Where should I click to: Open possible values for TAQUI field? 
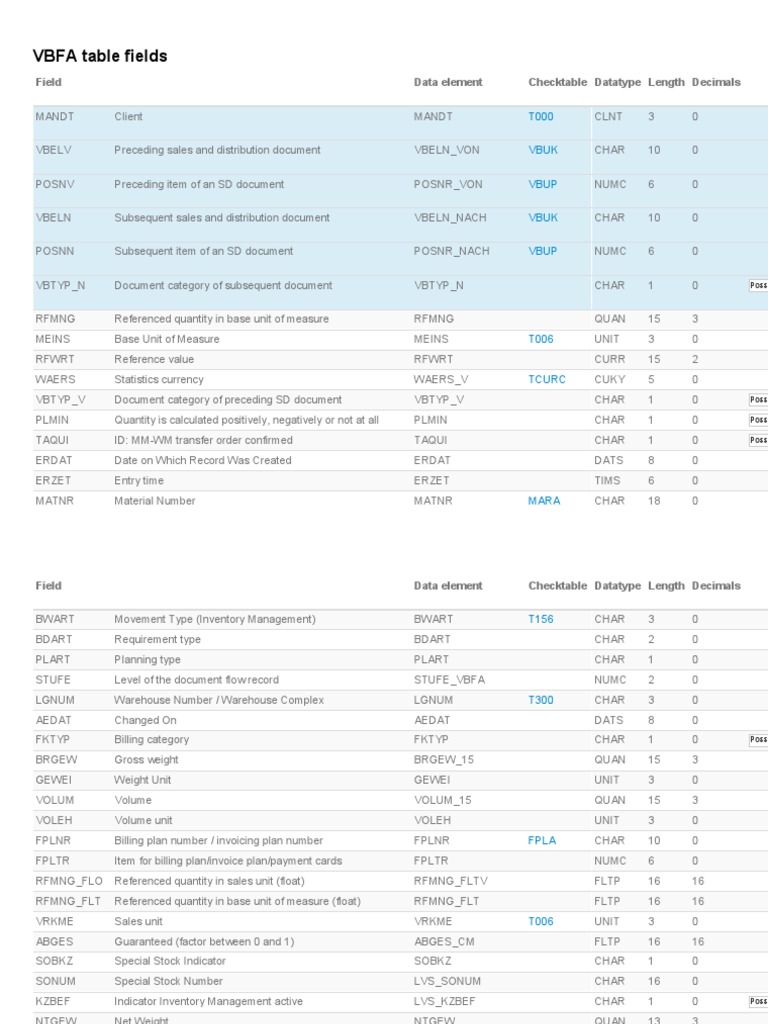[758, 440]
